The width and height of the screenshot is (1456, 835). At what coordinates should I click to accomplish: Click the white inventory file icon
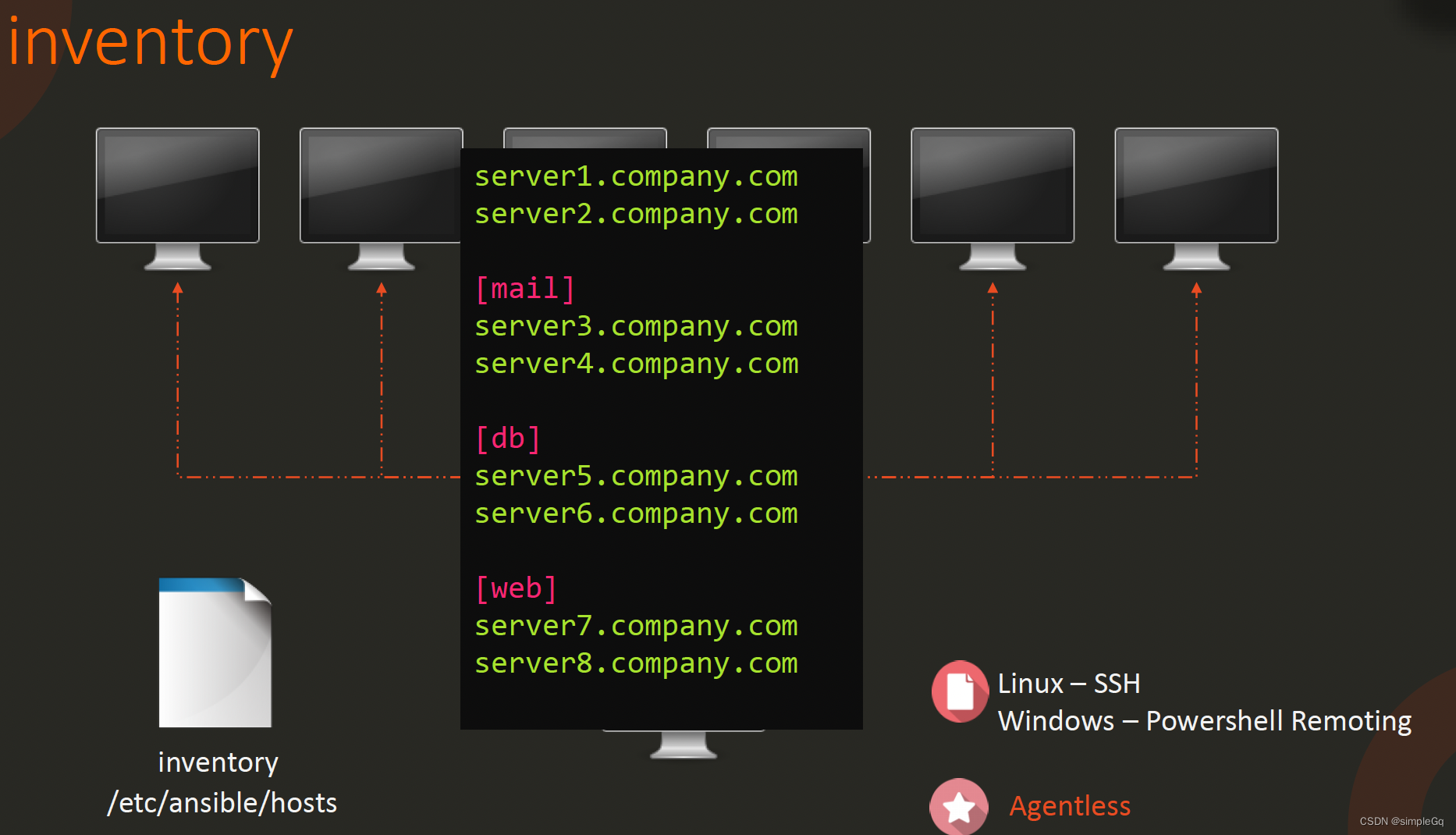tap(215, 652)
